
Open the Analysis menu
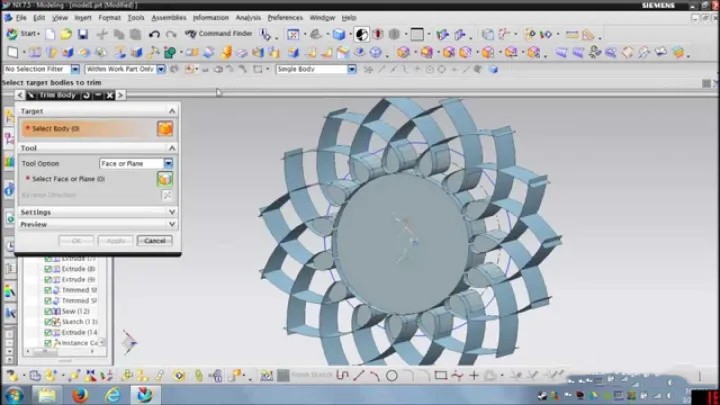(x=248, y=18)
